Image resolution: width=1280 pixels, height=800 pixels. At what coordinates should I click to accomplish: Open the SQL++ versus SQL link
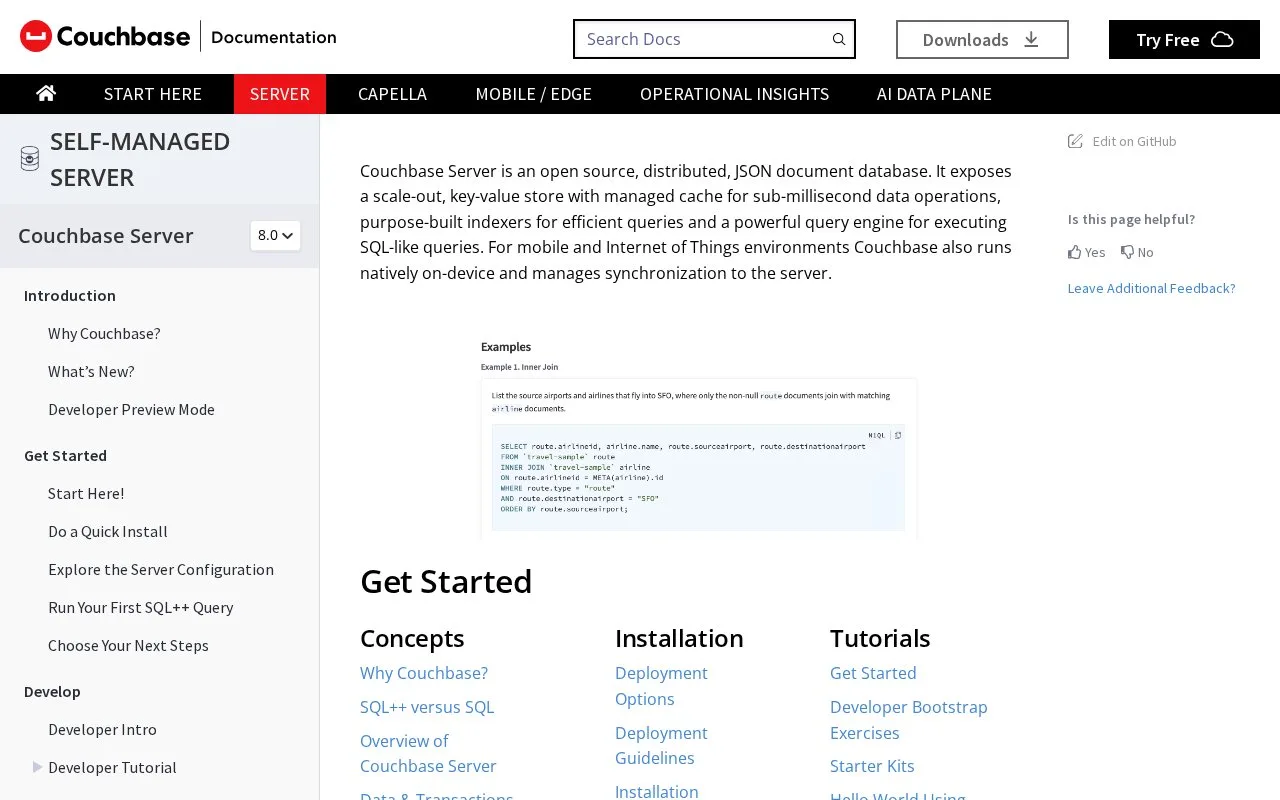point(427,707)
